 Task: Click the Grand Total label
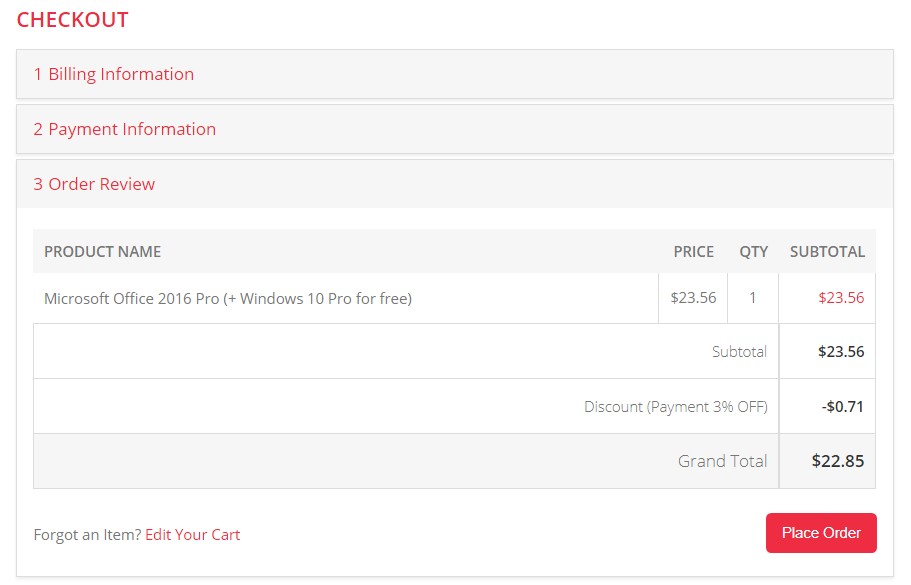722,461
